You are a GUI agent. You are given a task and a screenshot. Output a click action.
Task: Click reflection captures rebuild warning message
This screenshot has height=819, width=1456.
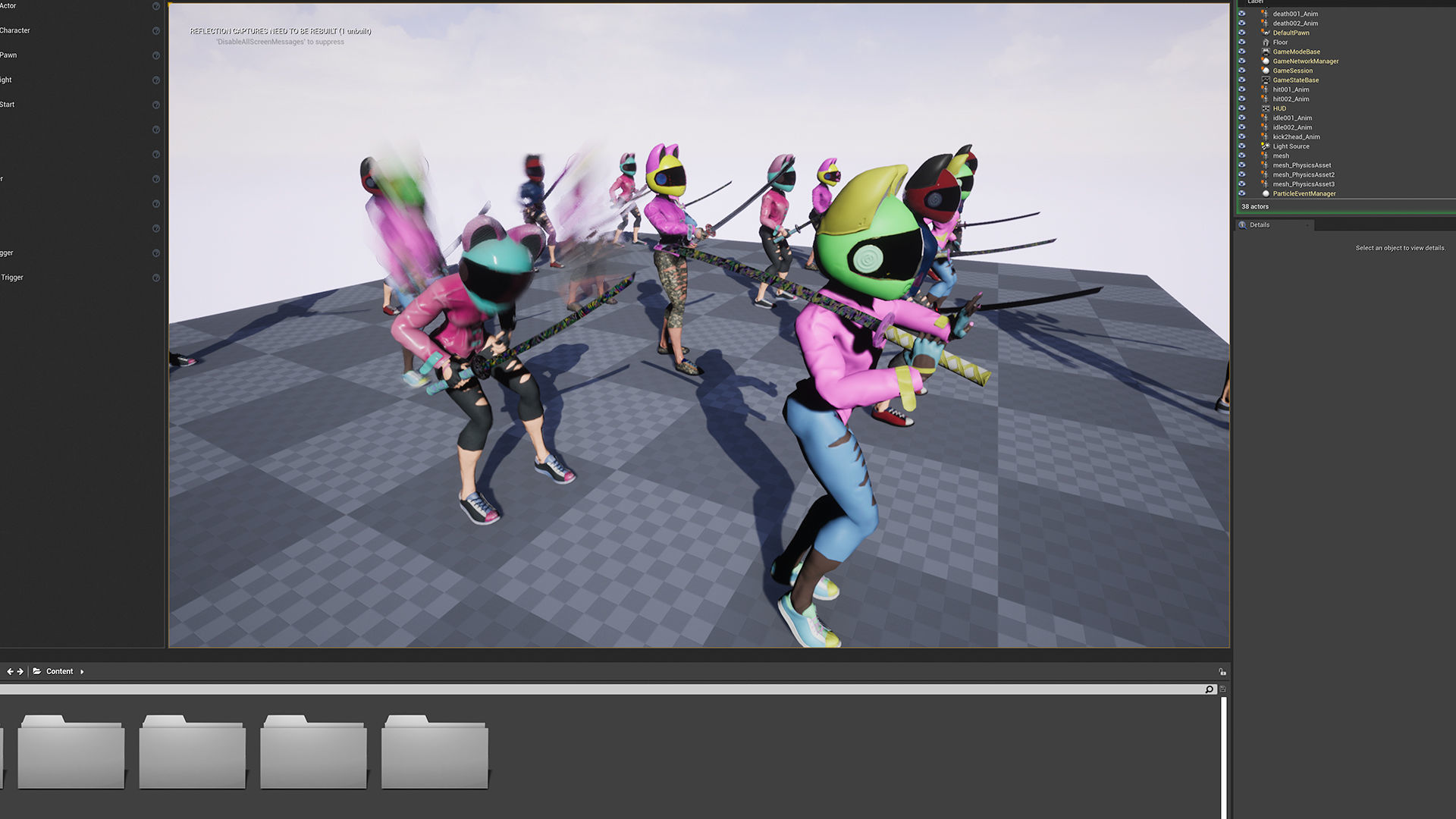pyautogui.click(x=281, y=31)
